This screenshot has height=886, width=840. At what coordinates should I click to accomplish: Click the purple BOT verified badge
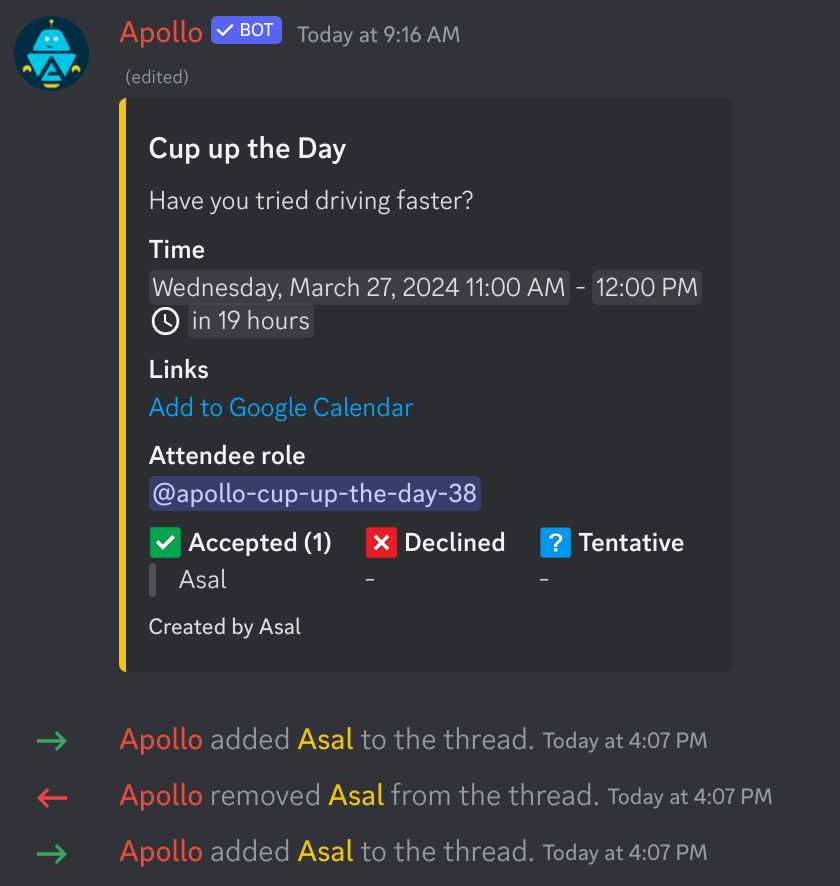tap(246, 31)
